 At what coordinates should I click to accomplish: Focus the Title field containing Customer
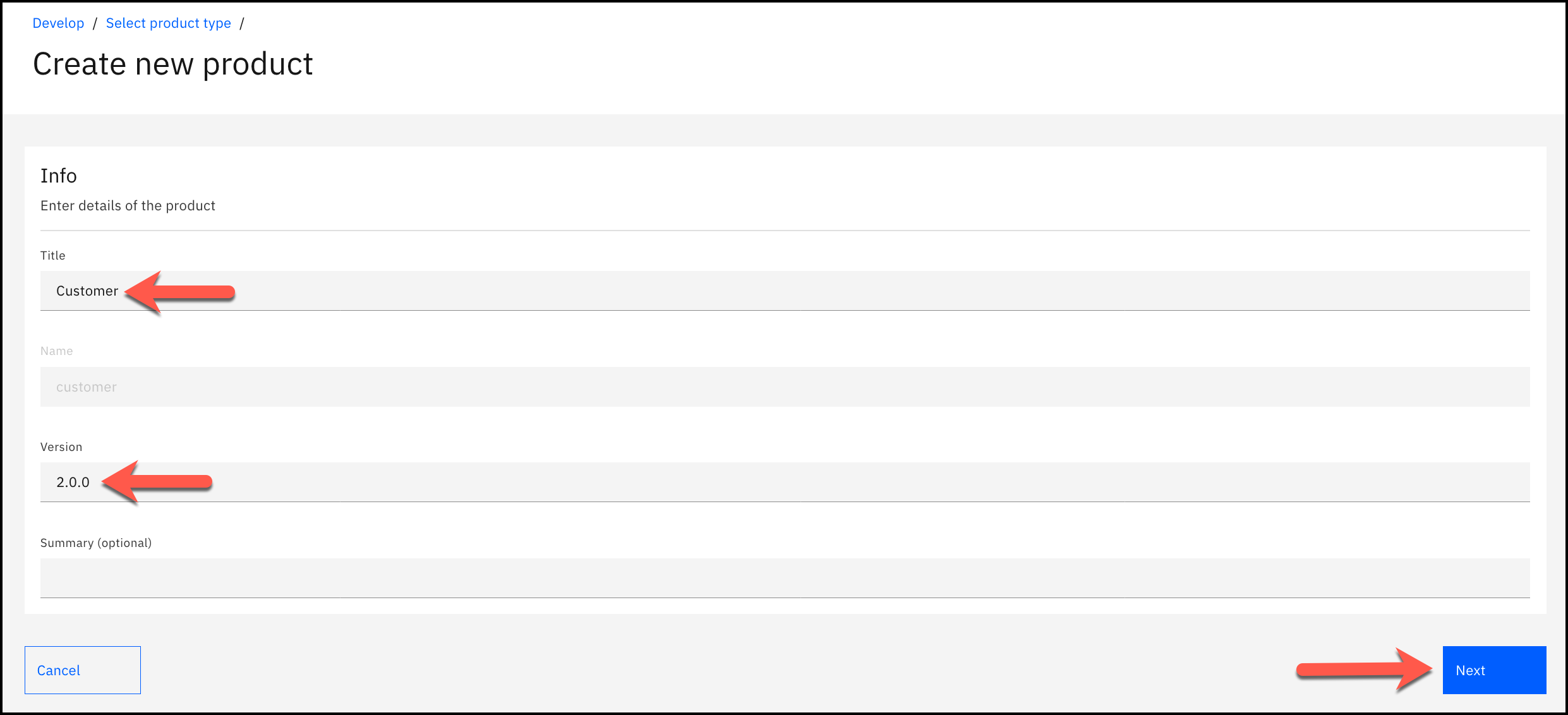[783, 291]
